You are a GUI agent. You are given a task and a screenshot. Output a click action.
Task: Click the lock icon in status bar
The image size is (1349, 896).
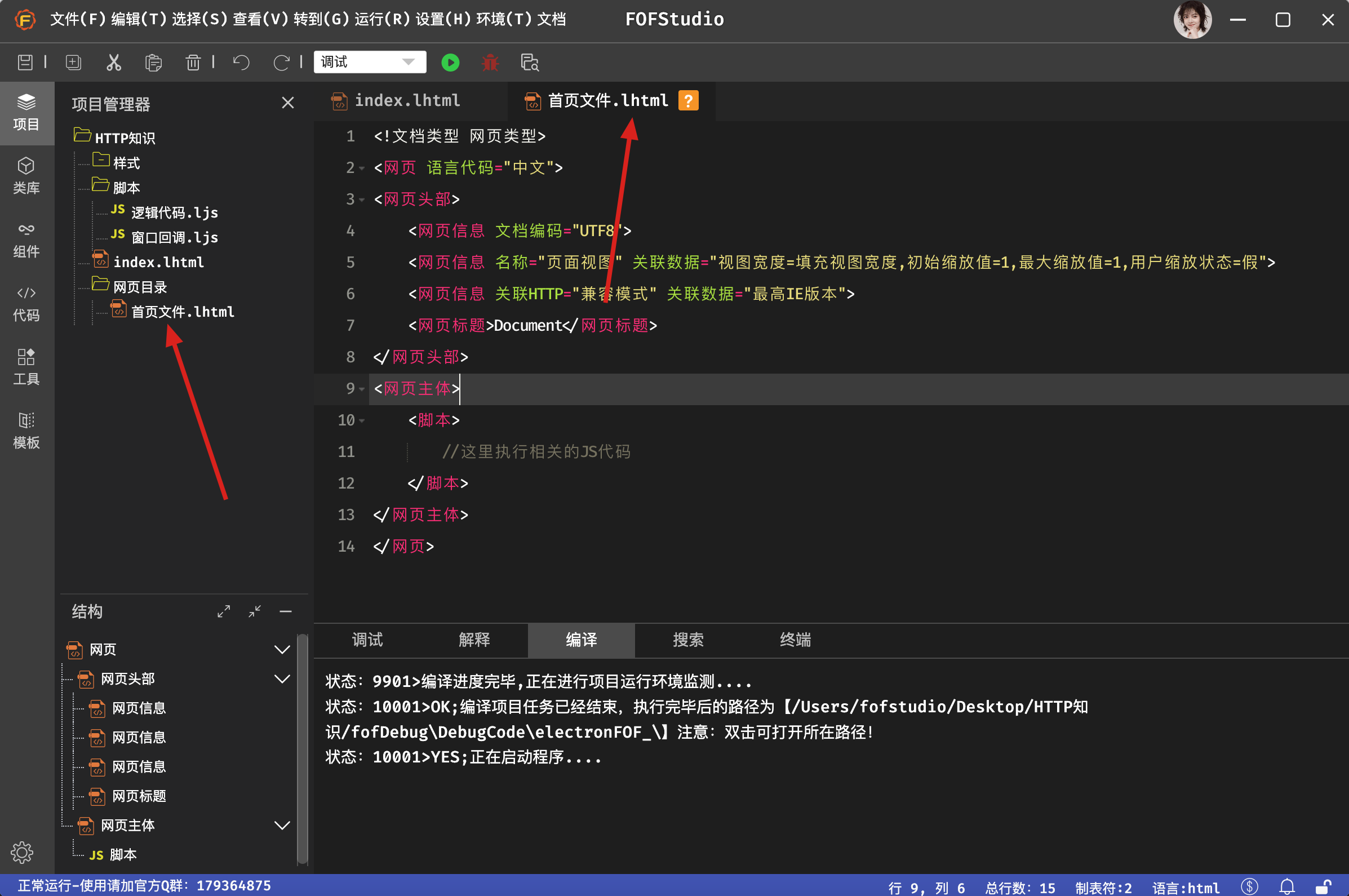click(x=1323, y=887)
